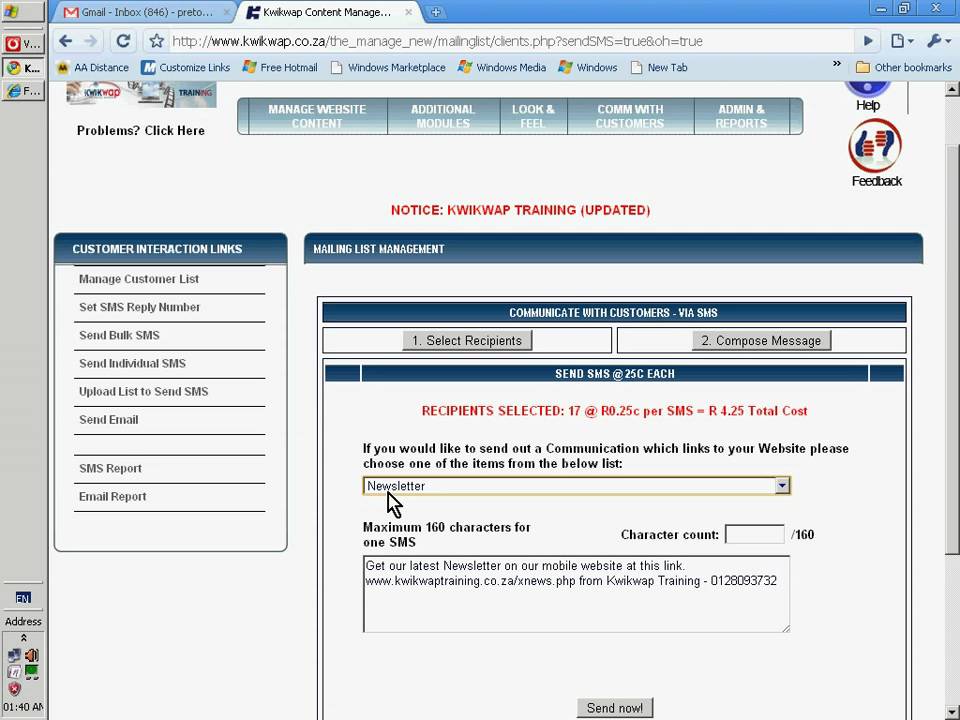960x720 pixels.
Task: Click the Windows Start button
Action: click(23, 12)
